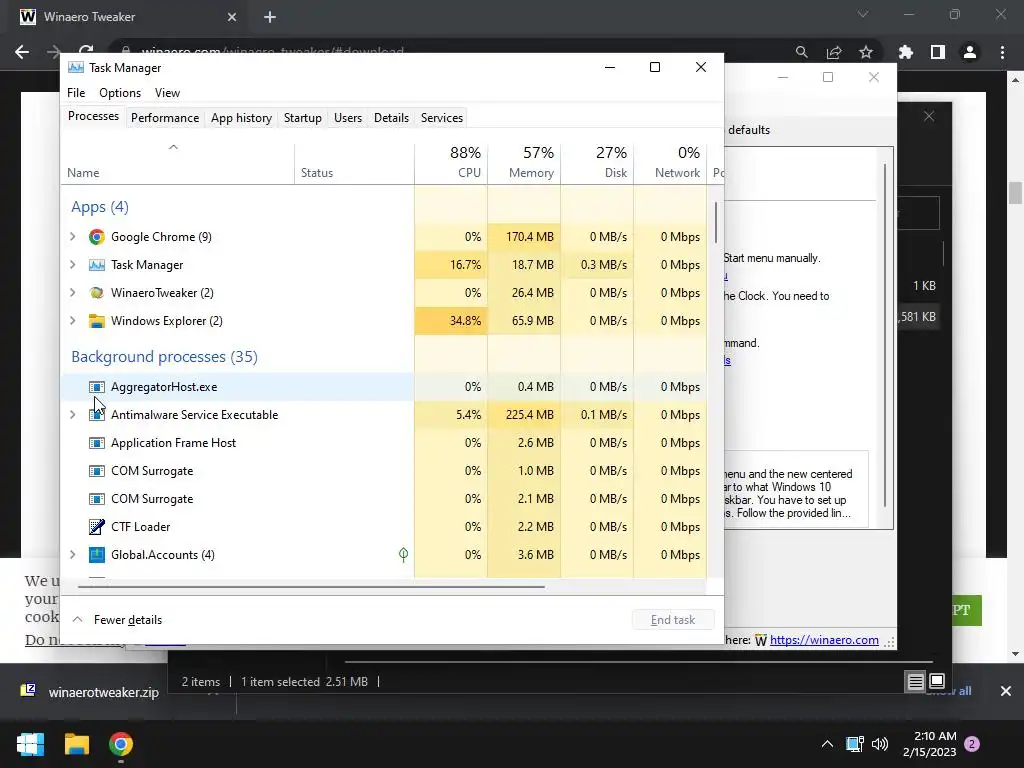Sort by the Name column header
The width and height of the screenshot is (1024, 768).
pyautogui.click(x=178, y=162)
